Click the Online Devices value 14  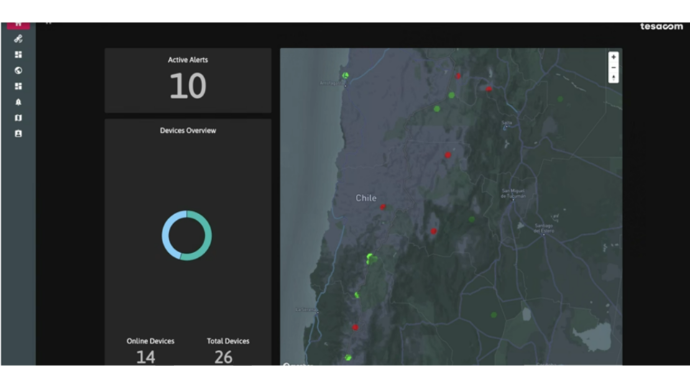tap(146, 357)
